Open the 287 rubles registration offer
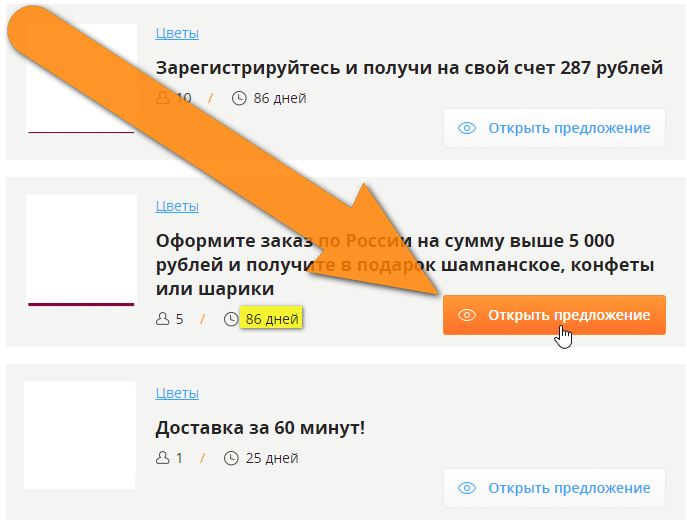Viewport: 687px width, 528px height. click(554, 128)
